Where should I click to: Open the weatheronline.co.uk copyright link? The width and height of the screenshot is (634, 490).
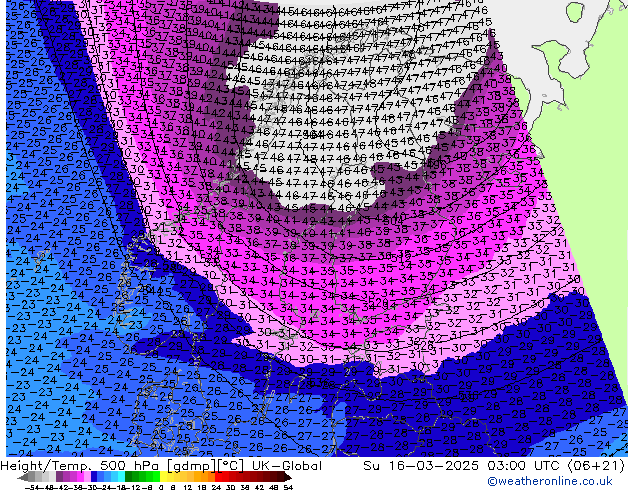click(x=549, y=481)
